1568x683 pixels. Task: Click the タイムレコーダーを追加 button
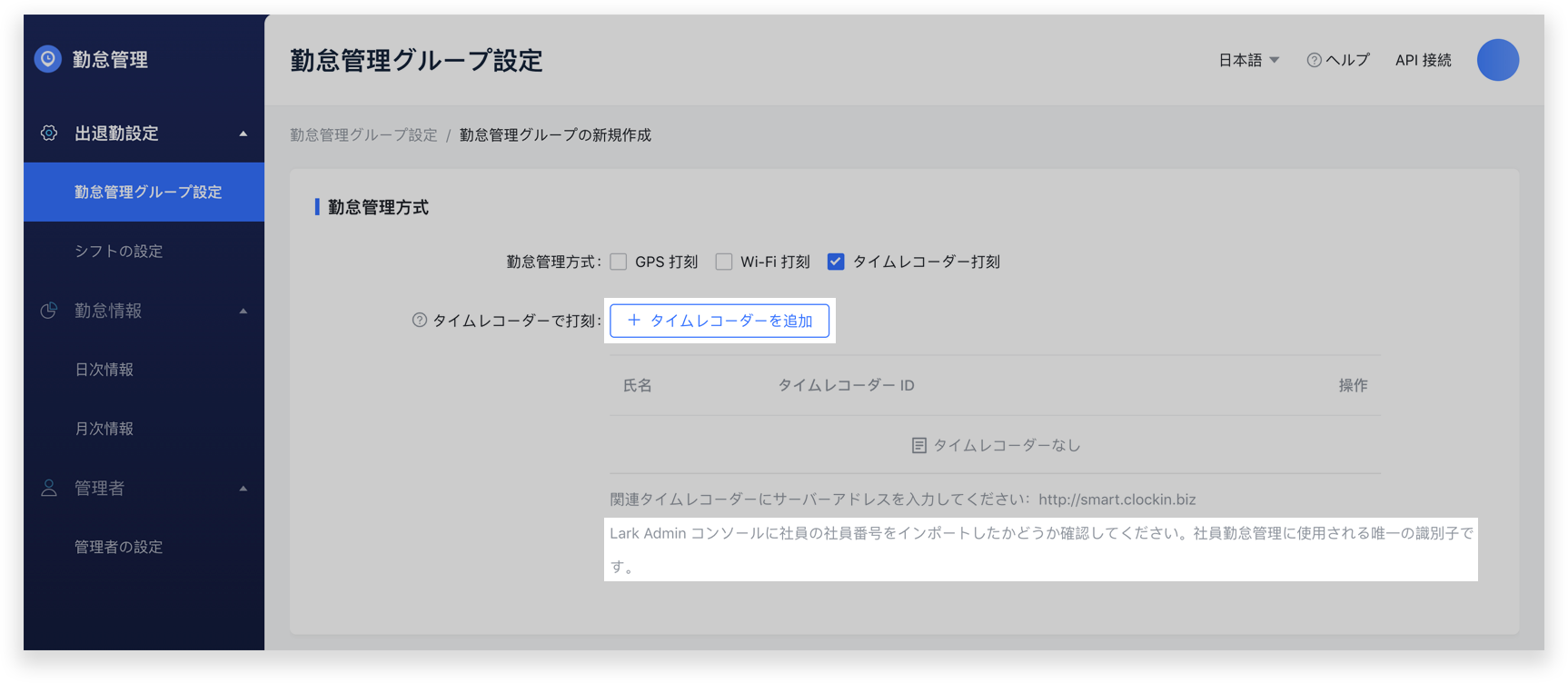point(719,321)
